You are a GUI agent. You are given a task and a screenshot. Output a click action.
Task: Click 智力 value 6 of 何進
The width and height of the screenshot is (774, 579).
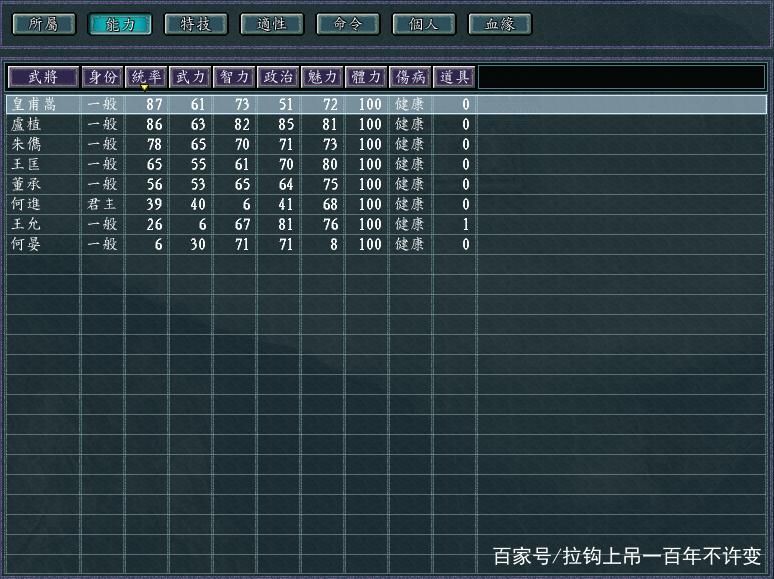[246, 204]
